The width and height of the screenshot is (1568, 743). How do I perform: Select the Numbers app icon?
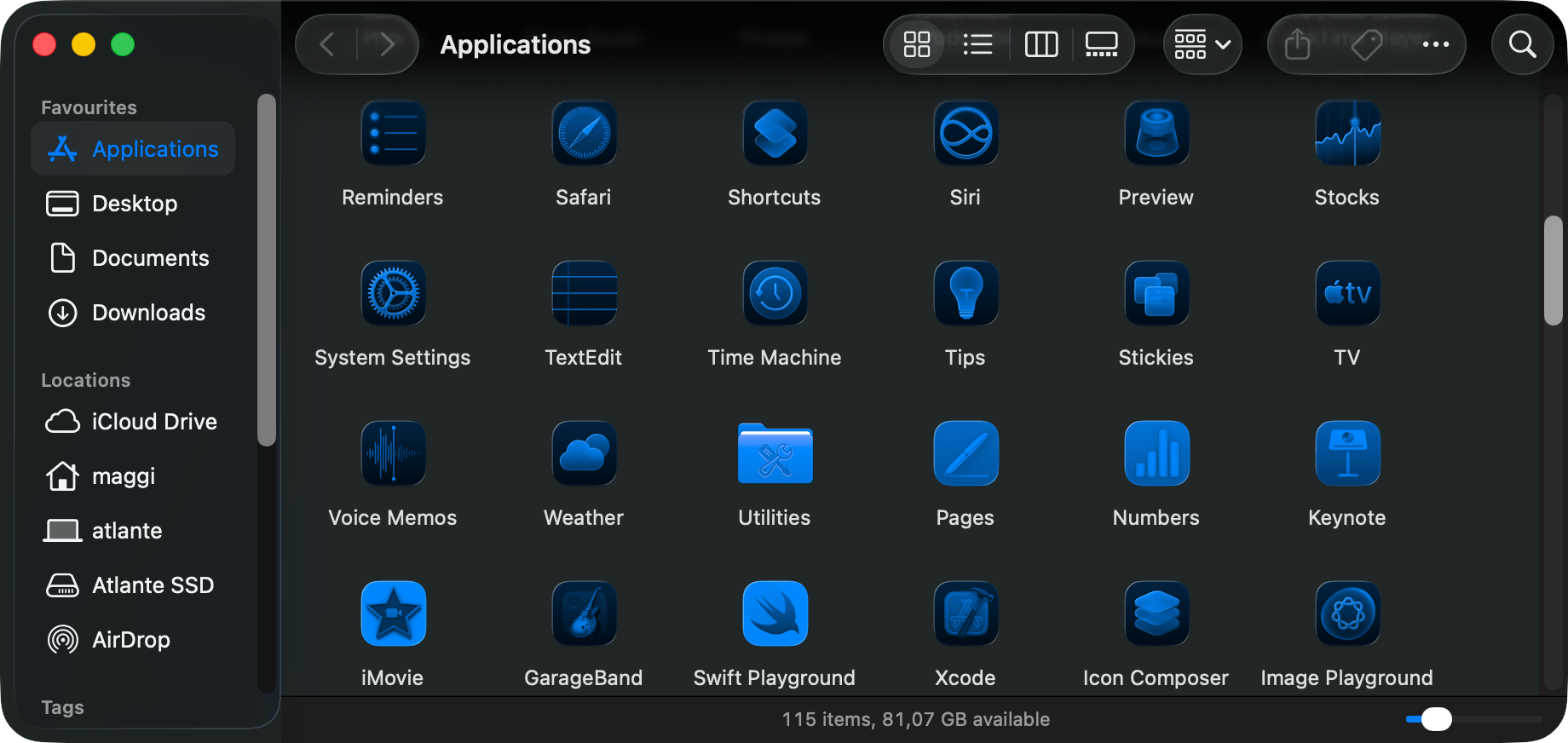click(1156, 453)
